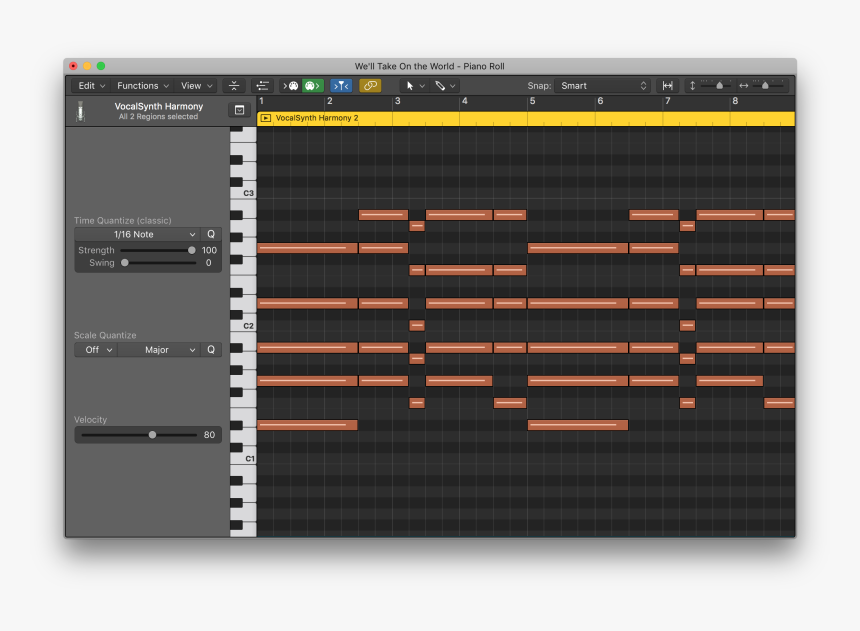Open the Functions menu
The image size is (860, 631).
tap(142, 86)
